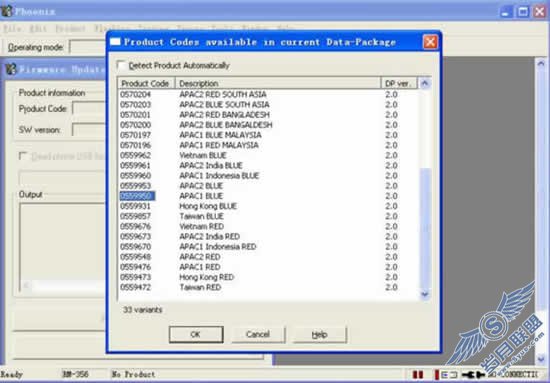
Task: Select product code 0559931 Hong Kong BLUE
Action: point(268,206)
